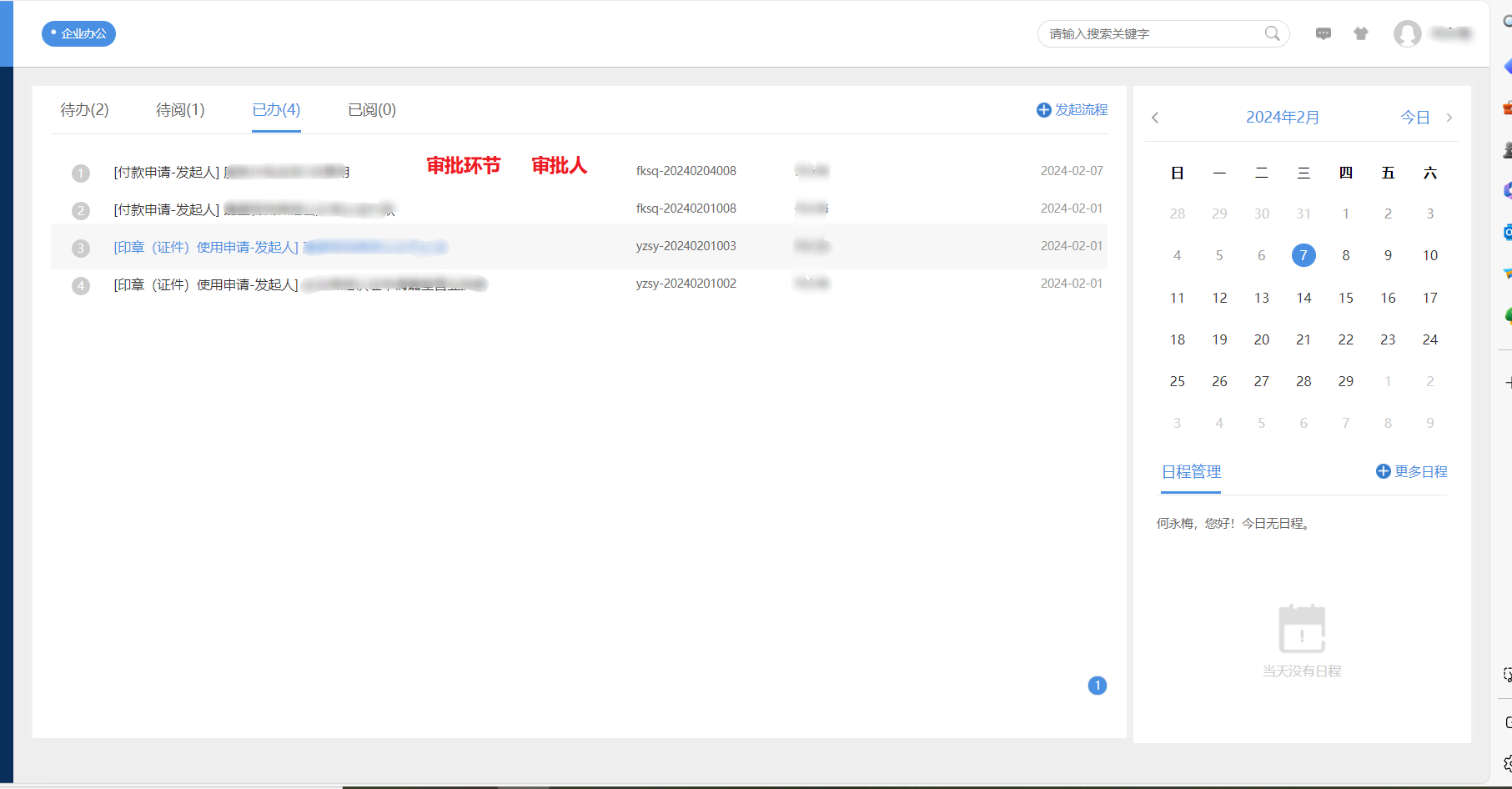Image resolution: width=1512 pixels, height=789 pixels.
Task: Click the 2024年2月 calendar title
Action: point(1283,118)
